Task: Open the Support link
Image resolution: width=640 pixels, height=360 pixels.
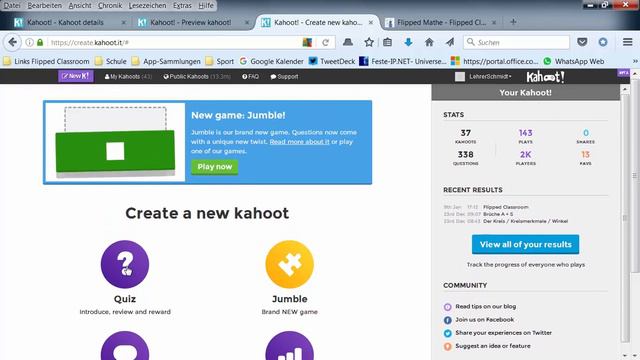Action: 284,76
